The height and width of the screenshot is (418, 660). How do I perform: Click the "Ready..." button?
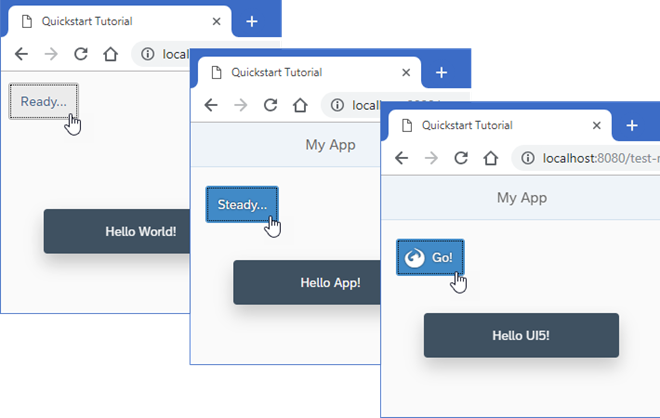(x=43, y=101)
